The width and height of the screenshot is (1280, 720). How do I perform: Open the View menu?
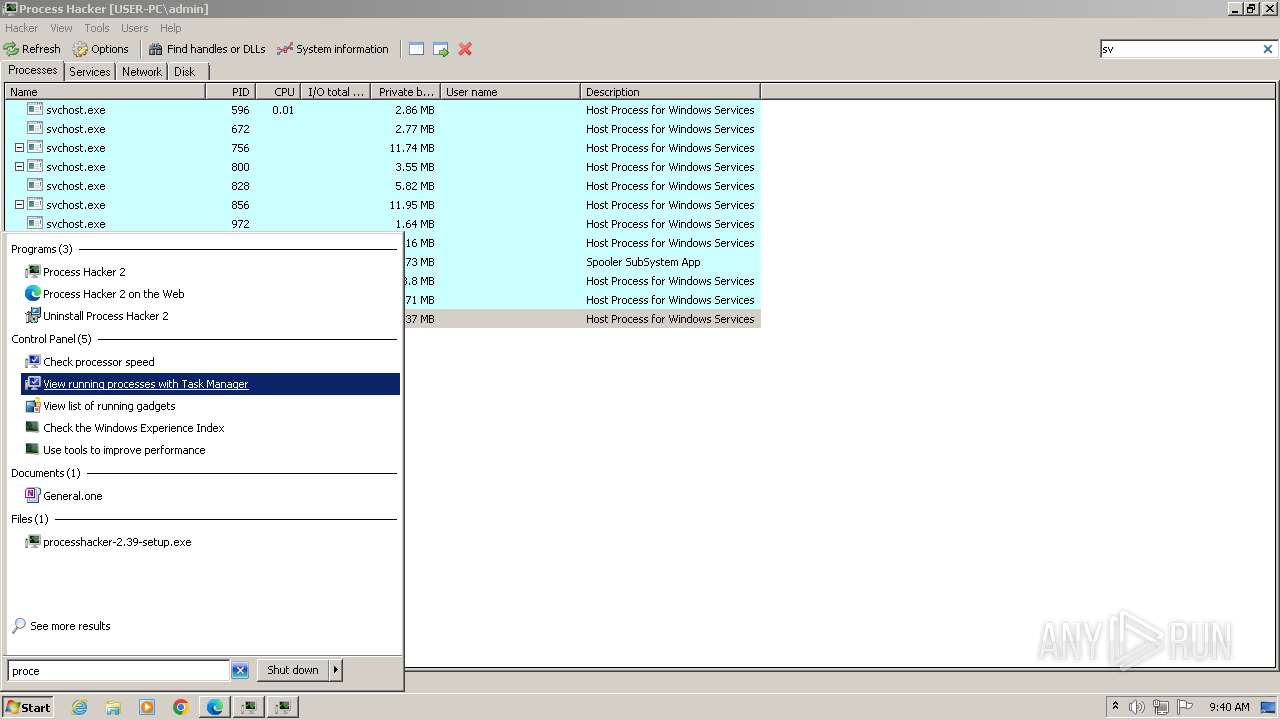61,28
